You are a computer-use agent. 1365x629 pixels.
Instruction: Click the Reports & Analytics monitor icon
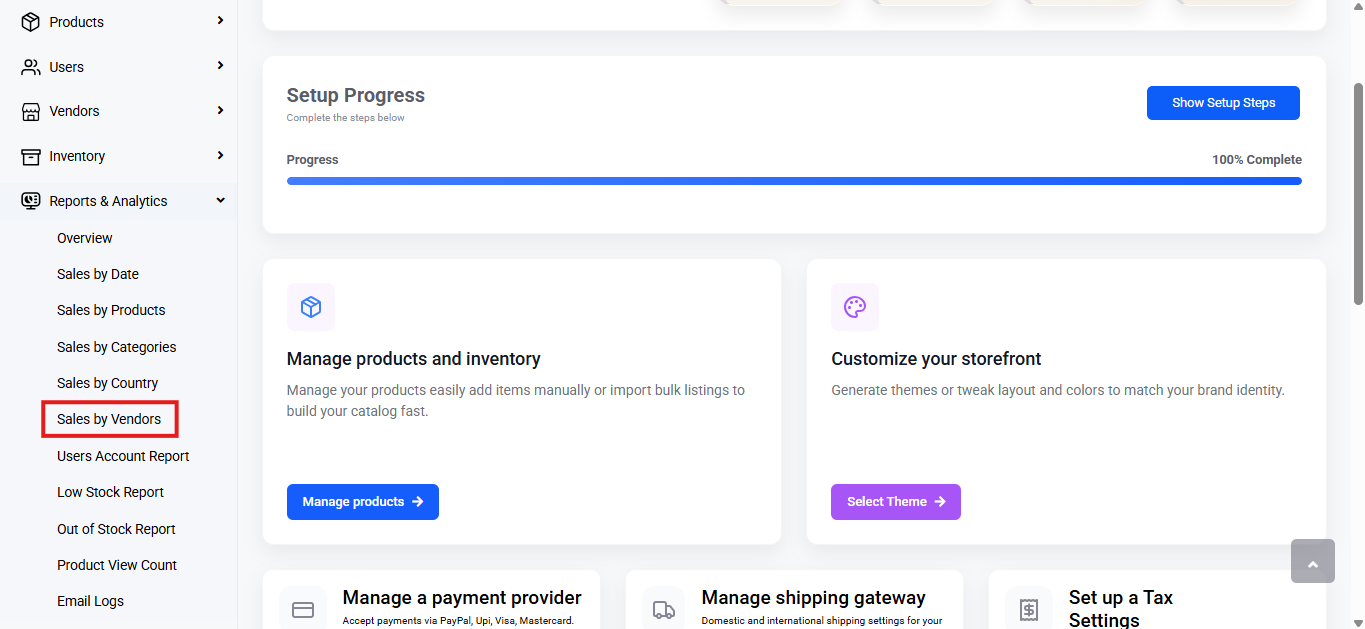(x=31, y=201)
